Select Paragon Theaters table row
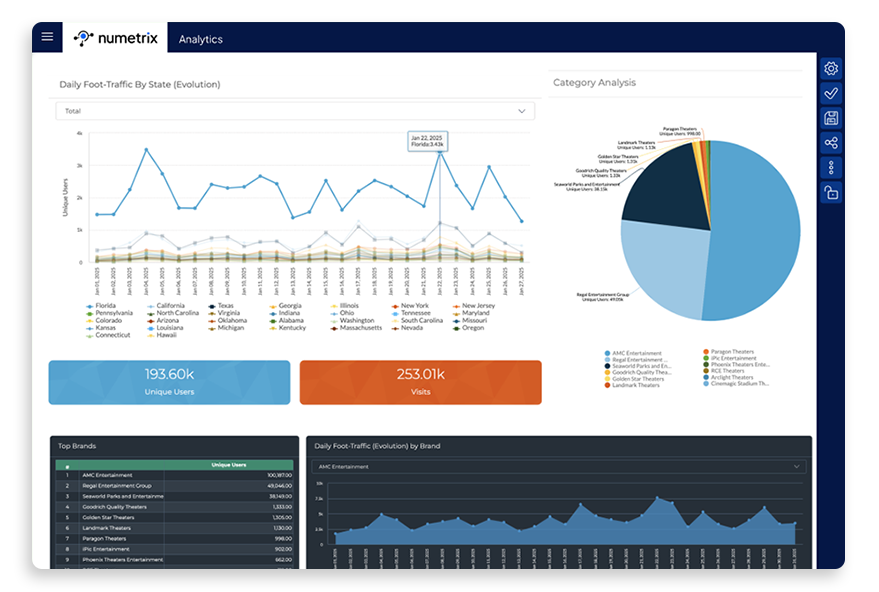This screenshot has width=879, height=592. coord(174,539)
